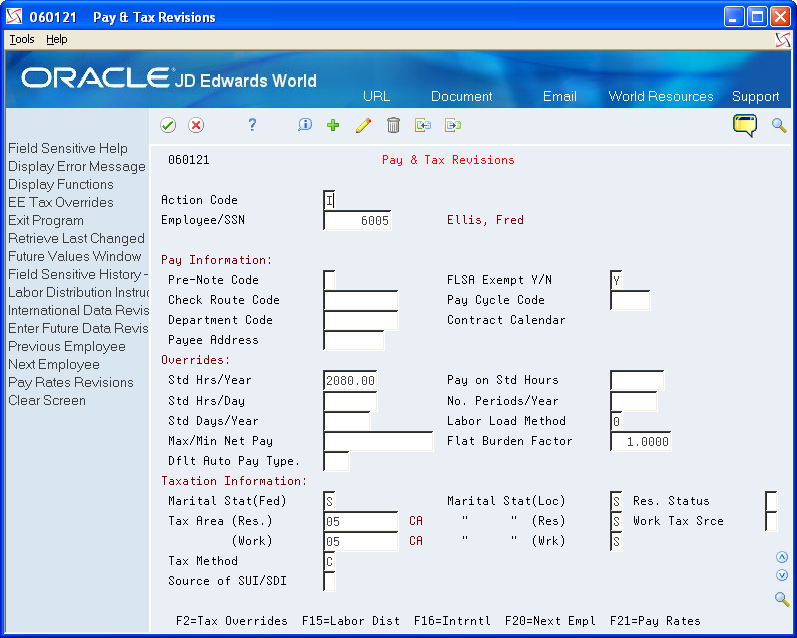Click the Check Route Code field
This screenshot has height=638, width=797.
point(361,300)
